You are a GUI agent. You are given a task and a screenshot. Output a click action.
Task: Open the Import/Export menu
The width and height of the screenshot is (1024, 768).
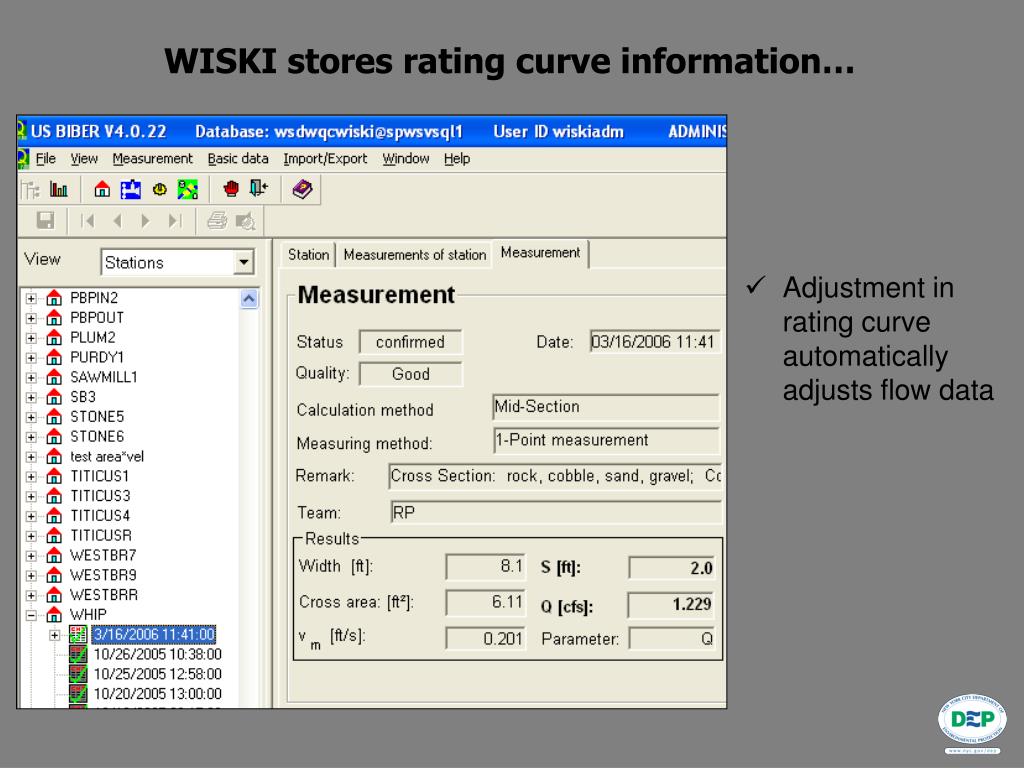click(325, 159)
